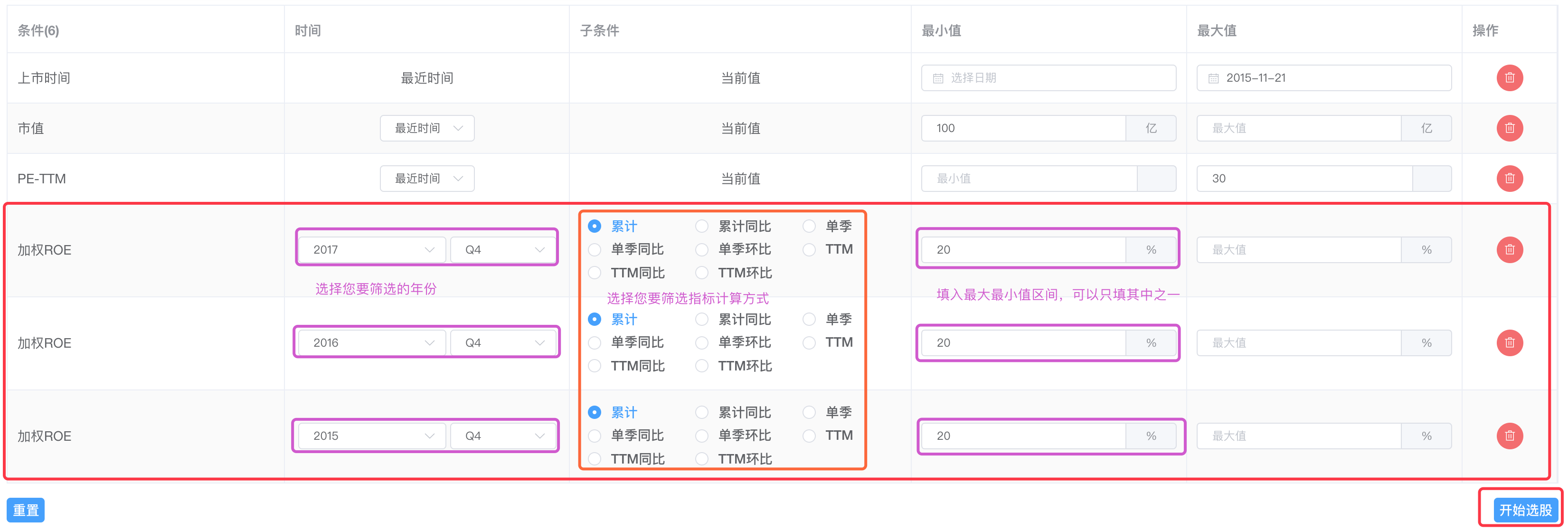This screenshot has width=1568, height=531.
Task: Click the 子条件 column header
Action: click(600, 30)
